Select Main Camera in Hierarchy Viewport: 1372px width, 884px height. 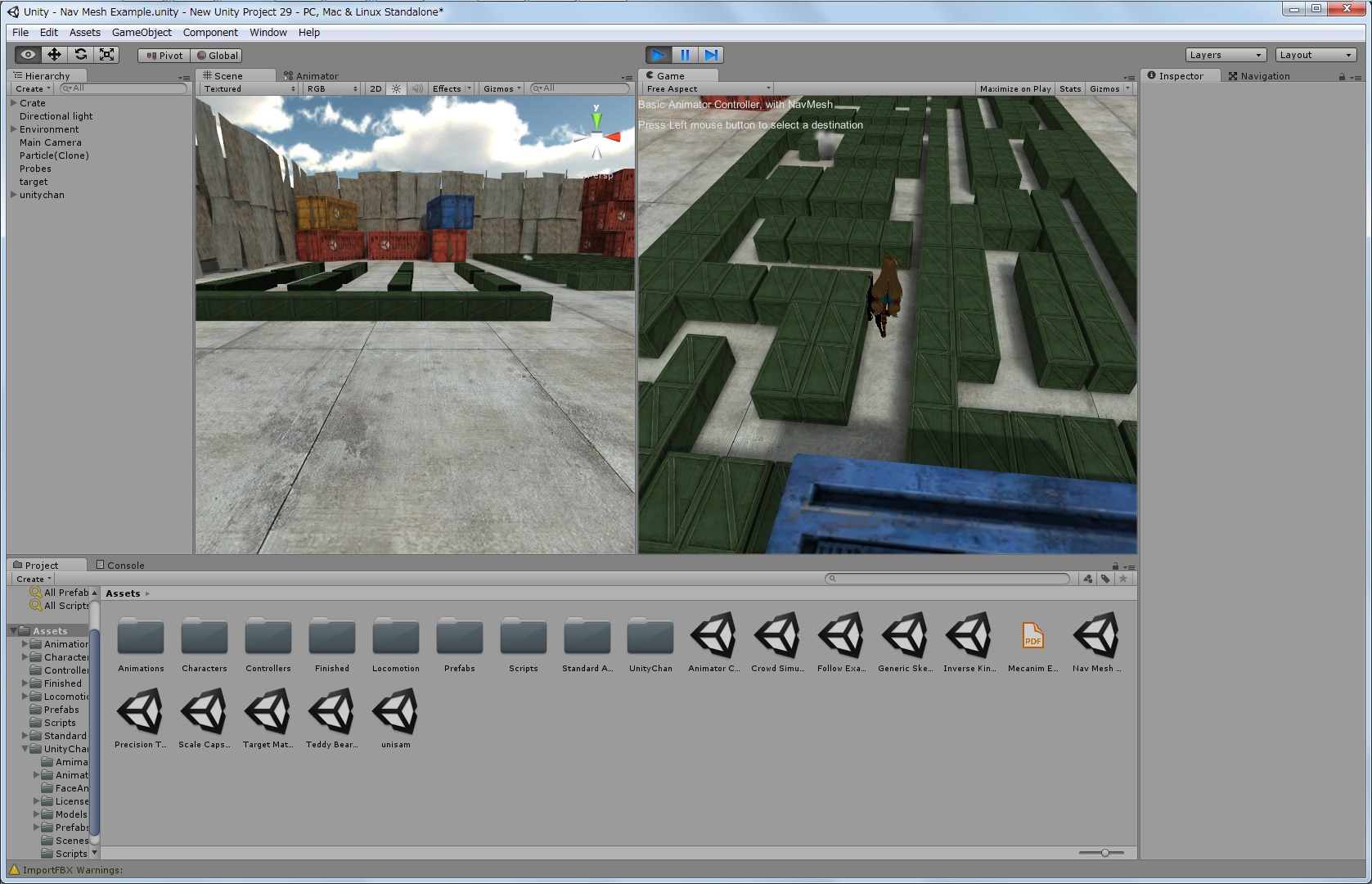tap(51, 142)
